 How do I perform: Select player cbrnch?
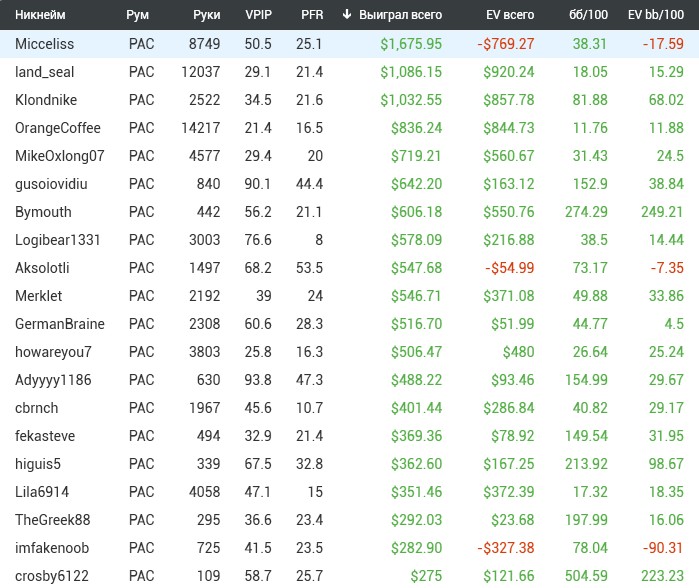click(x=37, y=408)
